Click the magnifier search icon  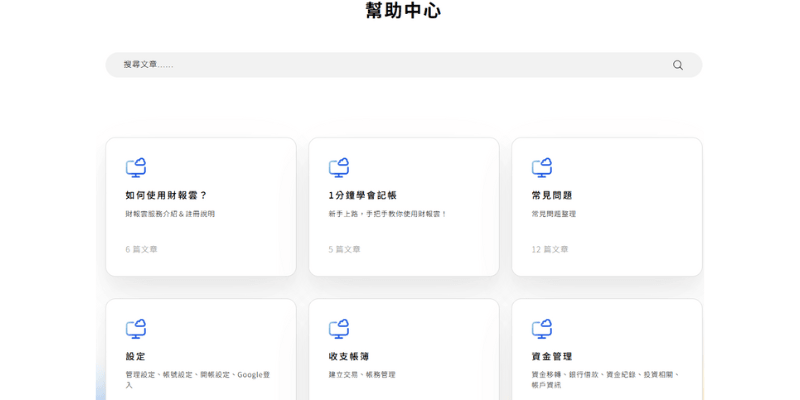[x=678, y=65]
